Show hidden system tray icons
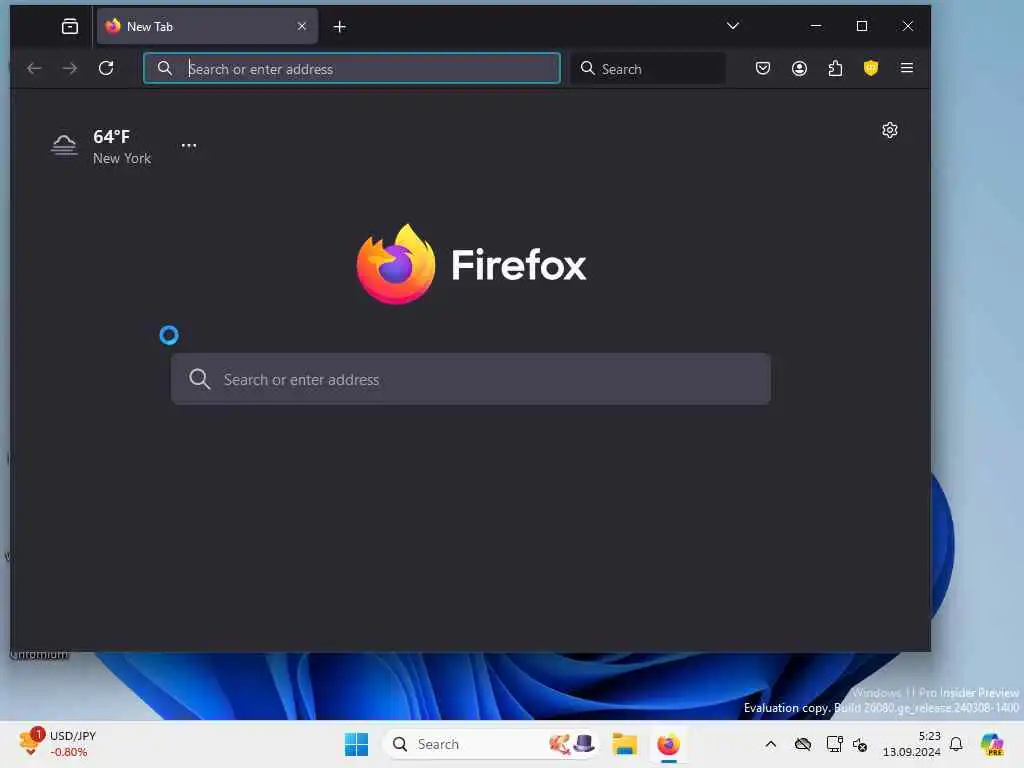This screenshot has height=768, width=1024. (771, 744)
